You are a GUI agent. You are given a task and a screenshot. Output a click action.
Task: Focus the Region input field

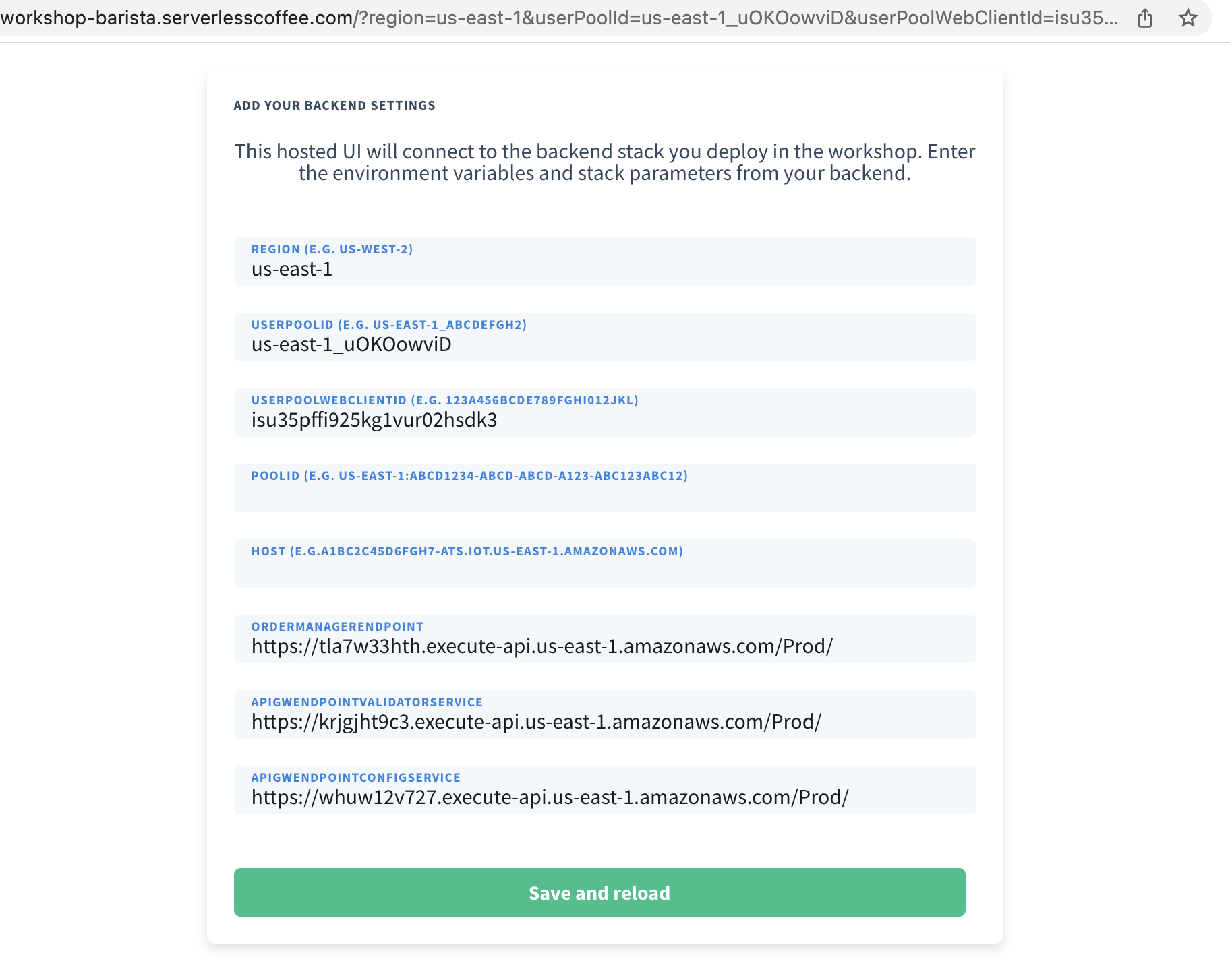[x=605, y=262]
